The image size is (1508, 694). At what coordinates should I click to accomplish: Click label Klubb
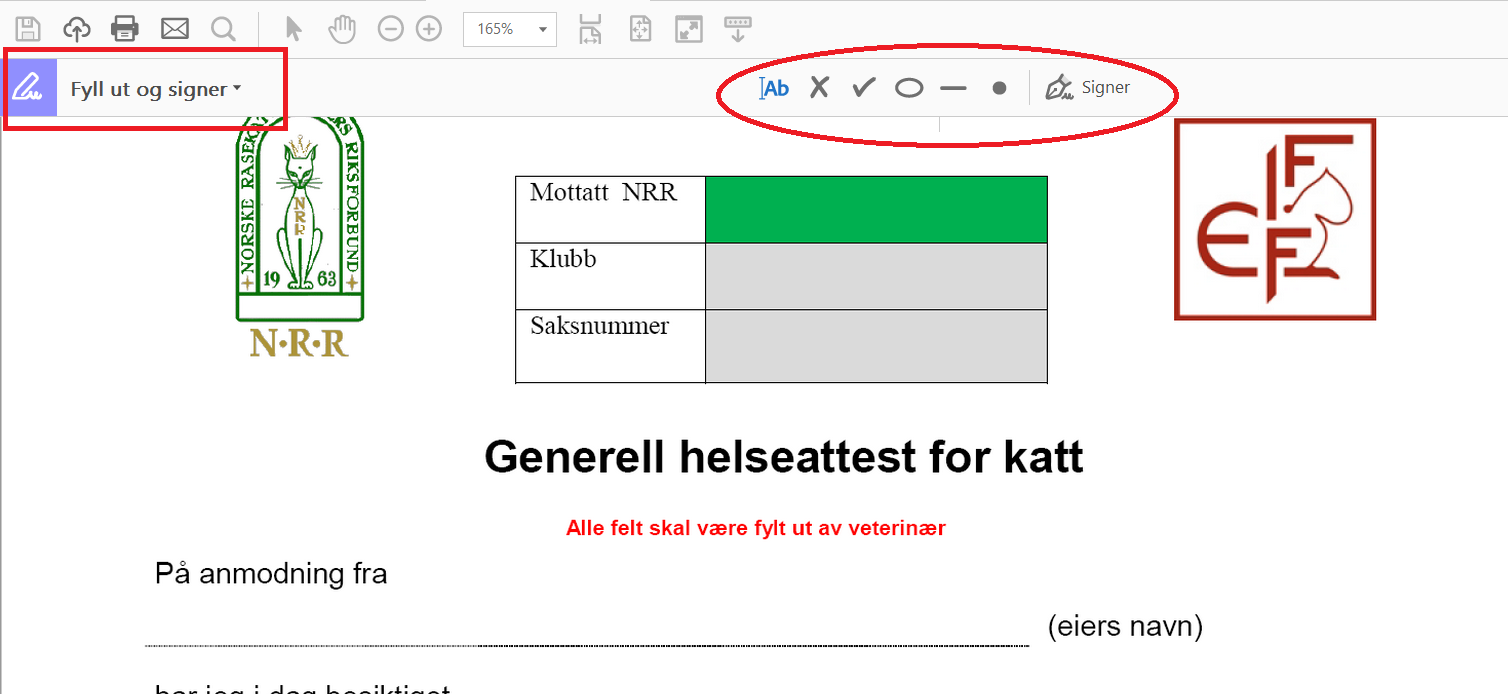point(563,259)
